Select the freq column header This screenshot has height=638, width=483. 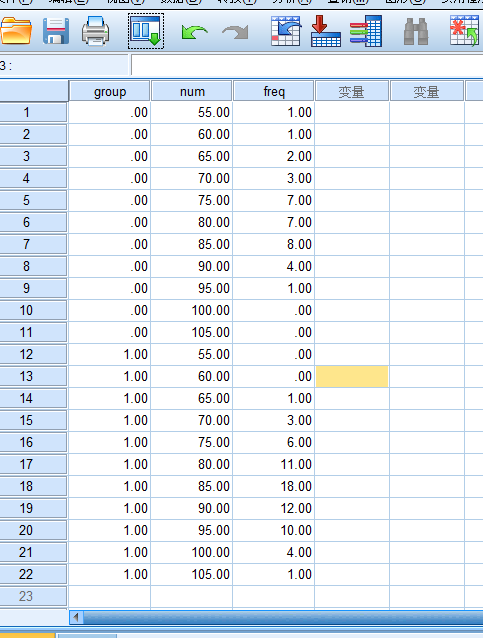pos(274,92)
